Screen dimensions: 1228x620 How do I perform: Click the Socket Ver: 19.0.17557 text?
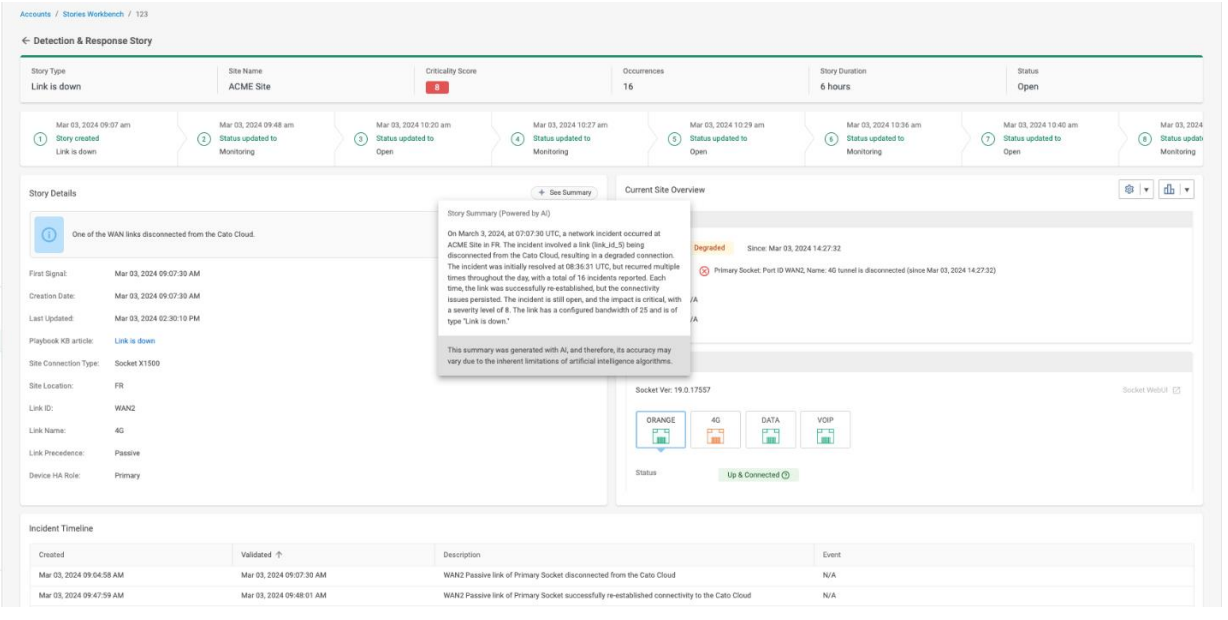point(673,390)
